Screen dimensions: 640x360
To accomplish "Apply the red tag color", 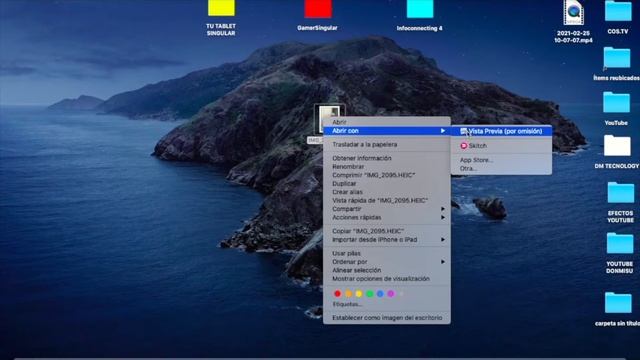I will (x=338, y=293).
